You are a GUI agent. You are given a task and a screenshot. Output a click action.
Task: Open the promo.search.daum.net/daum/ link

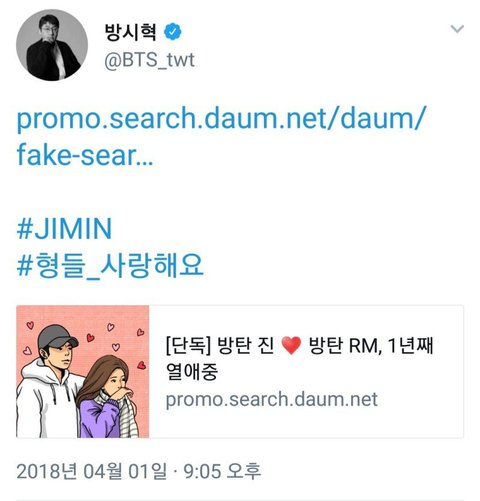pos(221,118)
